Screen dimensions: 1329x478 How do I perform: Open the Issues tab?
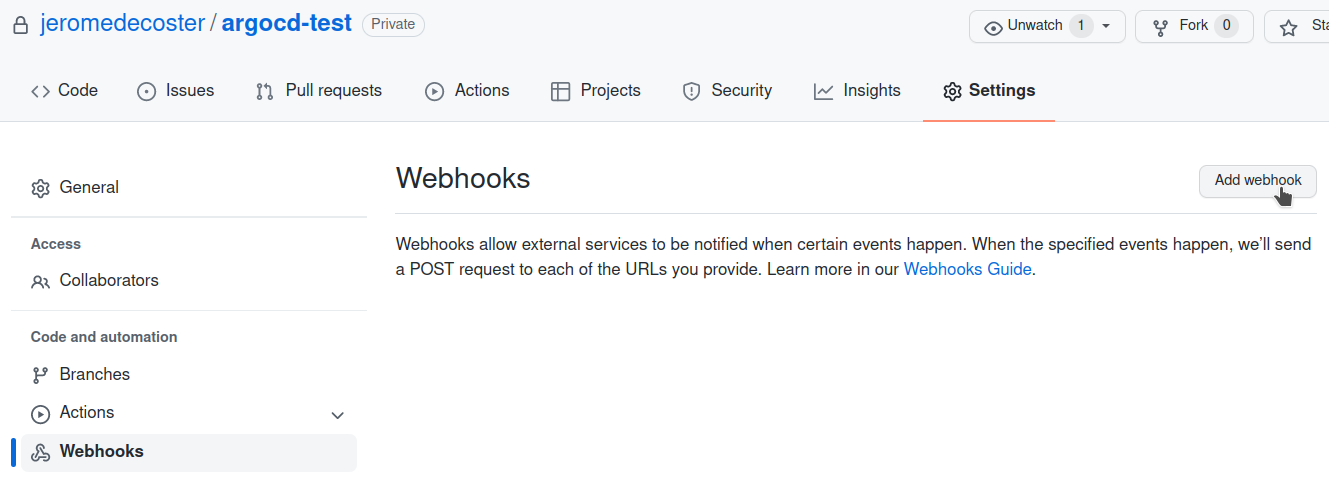[175, 91]
